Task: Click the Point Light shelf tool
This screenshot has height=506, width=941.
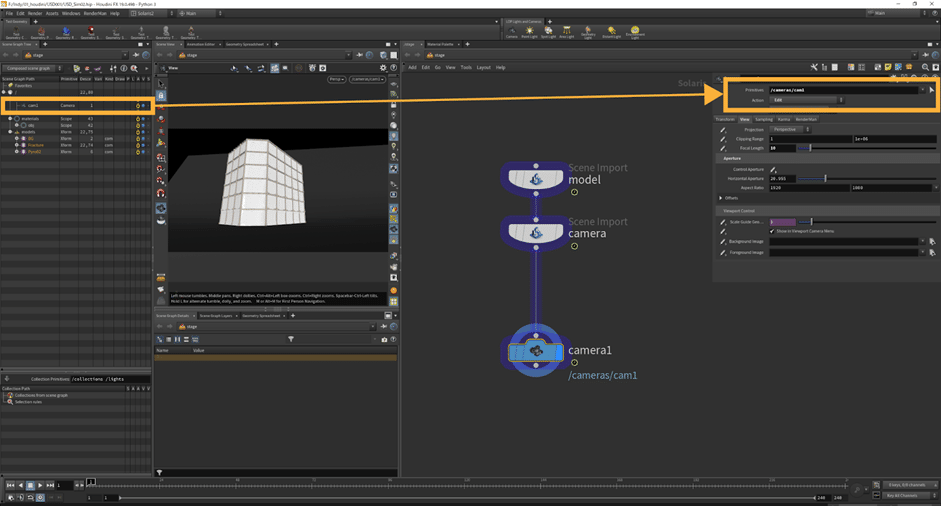Action: coord(530,32)
